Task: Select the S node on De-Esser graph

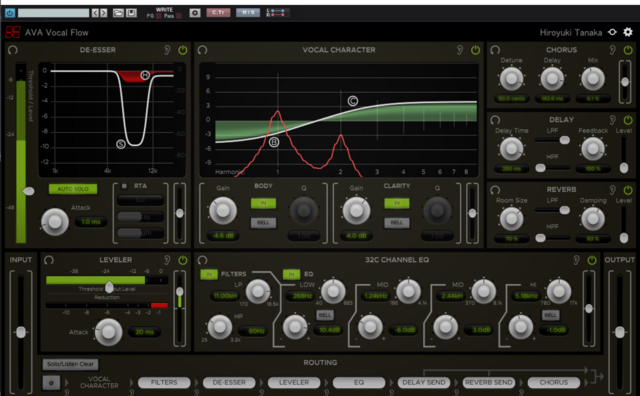Action: 121,144
